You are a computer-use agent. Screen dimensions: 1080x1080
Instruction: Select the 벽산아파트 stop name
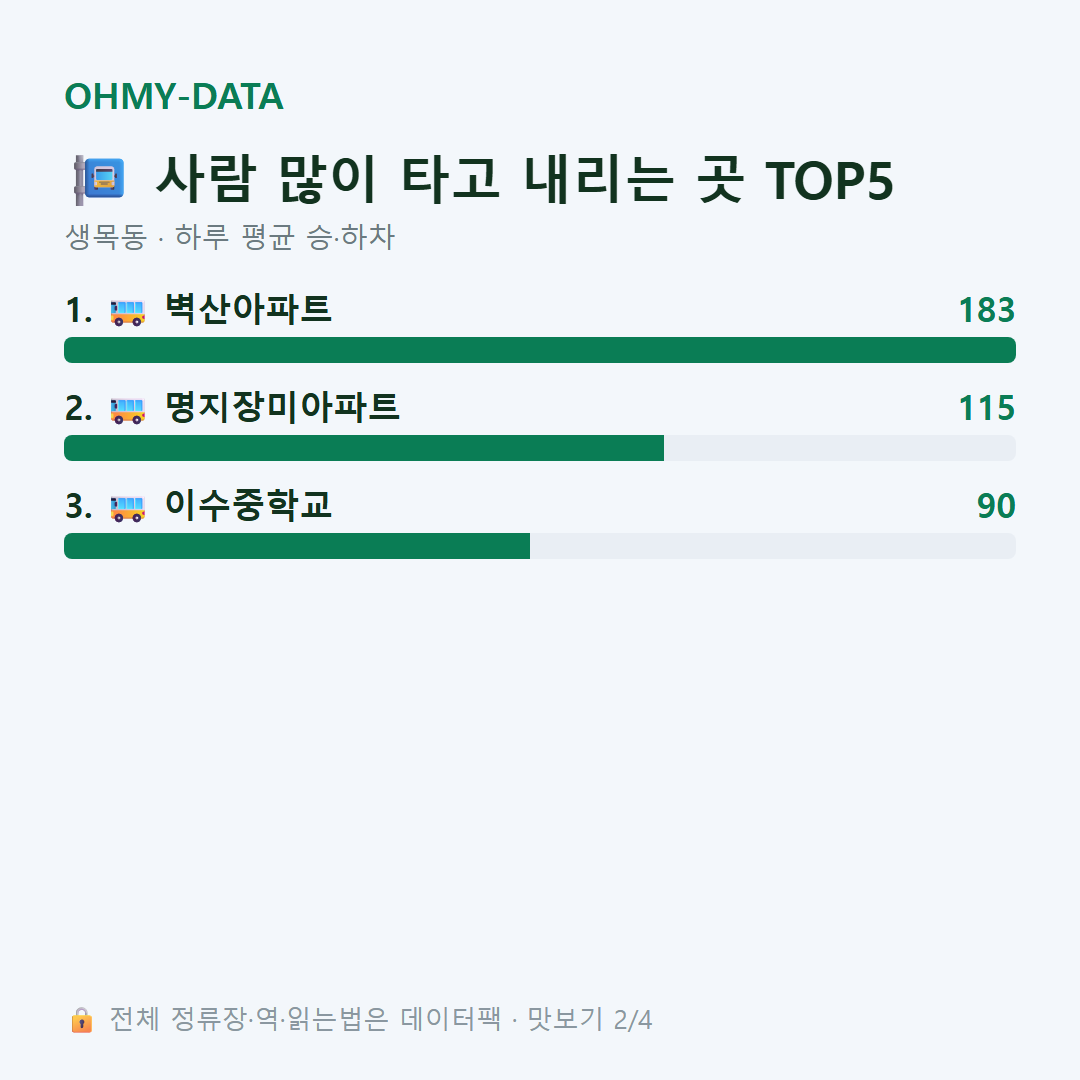[248, 309]
